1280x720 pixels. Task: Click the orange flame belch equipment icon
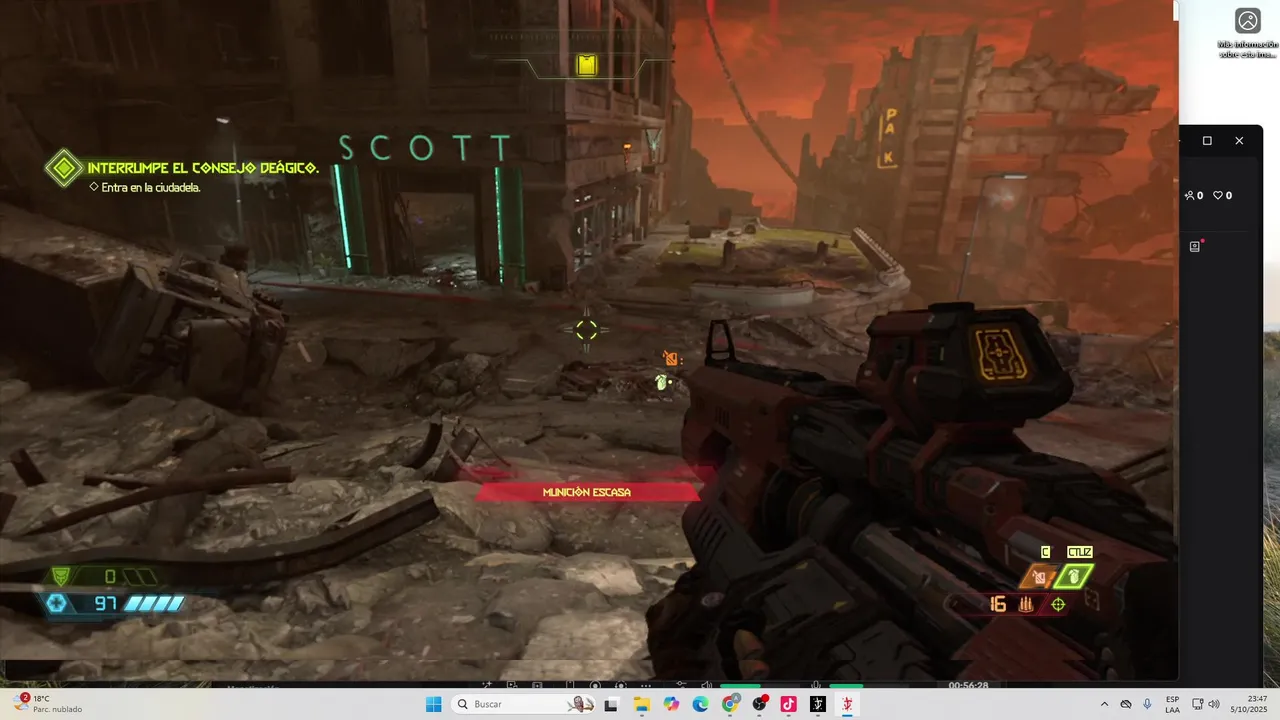1040,577
